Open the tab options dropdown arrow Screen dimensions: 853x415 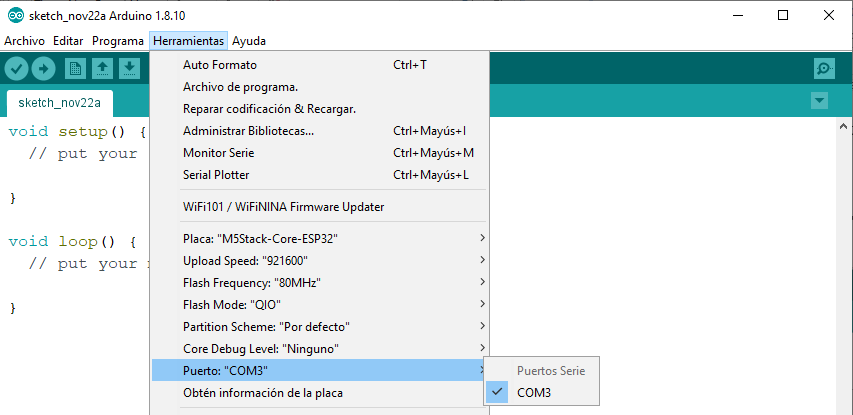(x=819, y=101)
